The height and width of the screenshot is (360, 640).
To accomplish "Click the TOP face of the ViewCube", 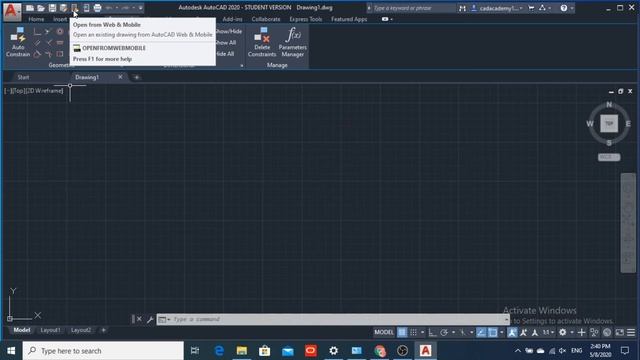I will coord(609,123).
